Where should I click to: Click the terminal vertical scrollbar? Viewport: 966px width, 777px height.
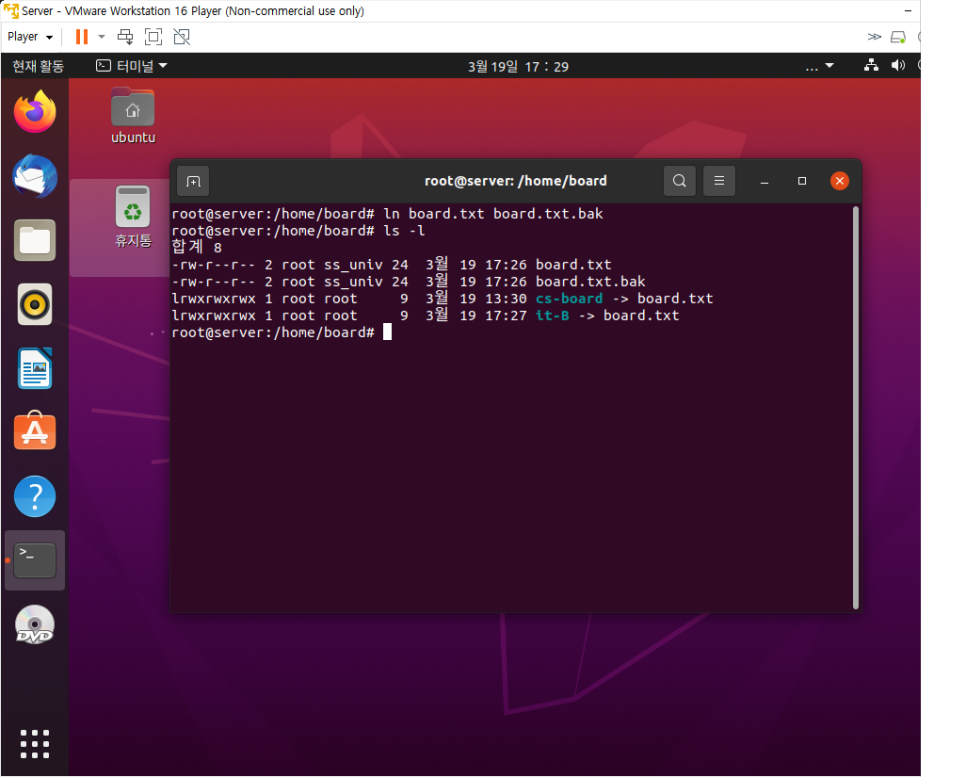[856, 408]
